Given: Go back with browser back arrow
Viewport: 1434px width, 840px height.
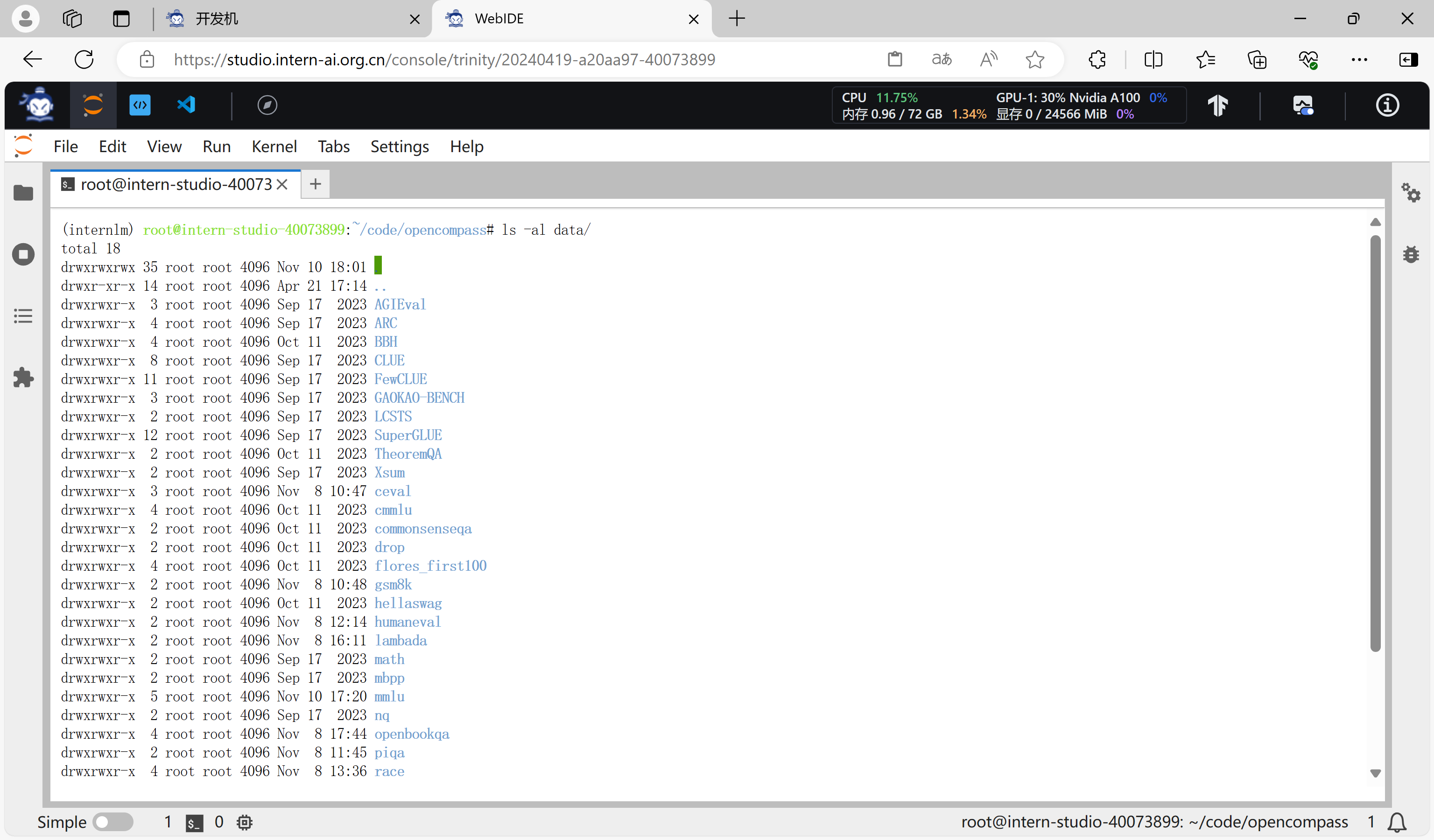Looking at the screenshot, I should tap(32, 59).
